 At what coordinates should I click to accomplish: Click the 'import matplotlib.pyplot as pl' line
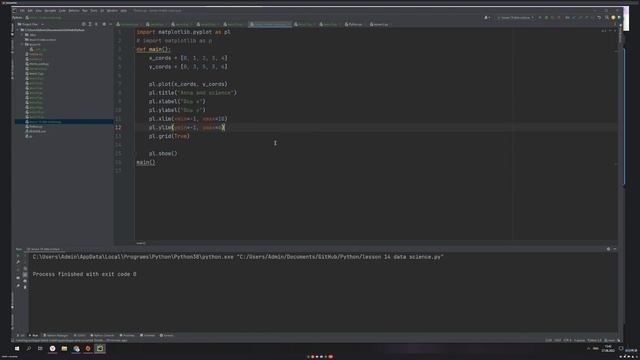(x=183, y=32)
